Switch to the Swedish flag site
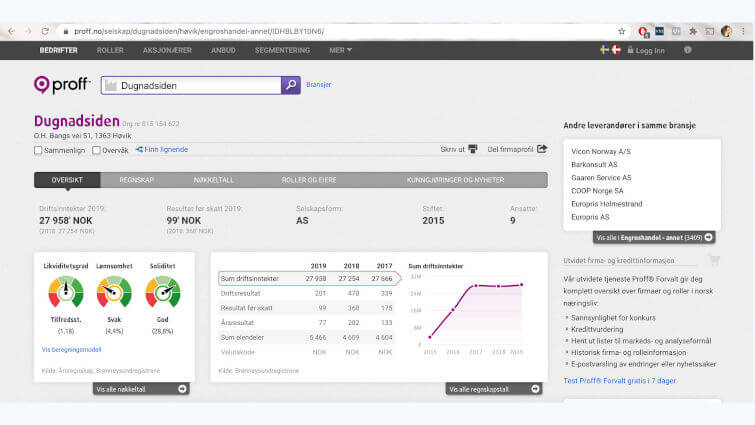 [x=604, y=50]
